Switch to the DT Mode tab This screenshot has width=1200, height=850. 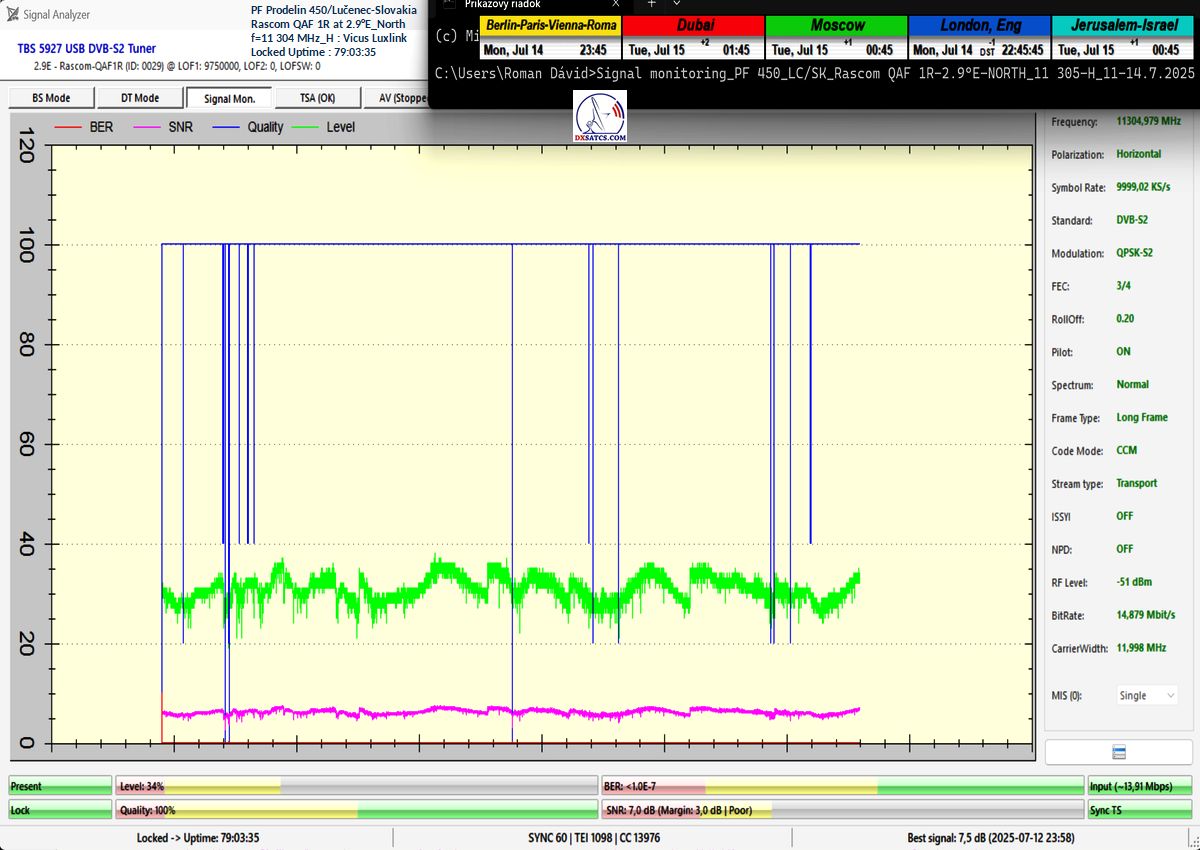[140, 98]
